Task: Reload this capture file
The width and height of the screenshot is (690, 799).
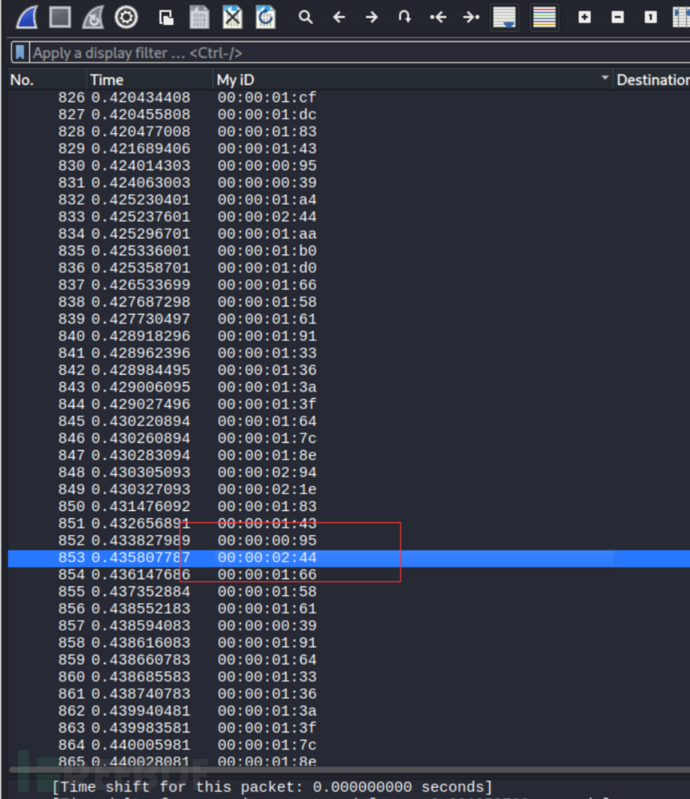Action: [x=266, y=17]
